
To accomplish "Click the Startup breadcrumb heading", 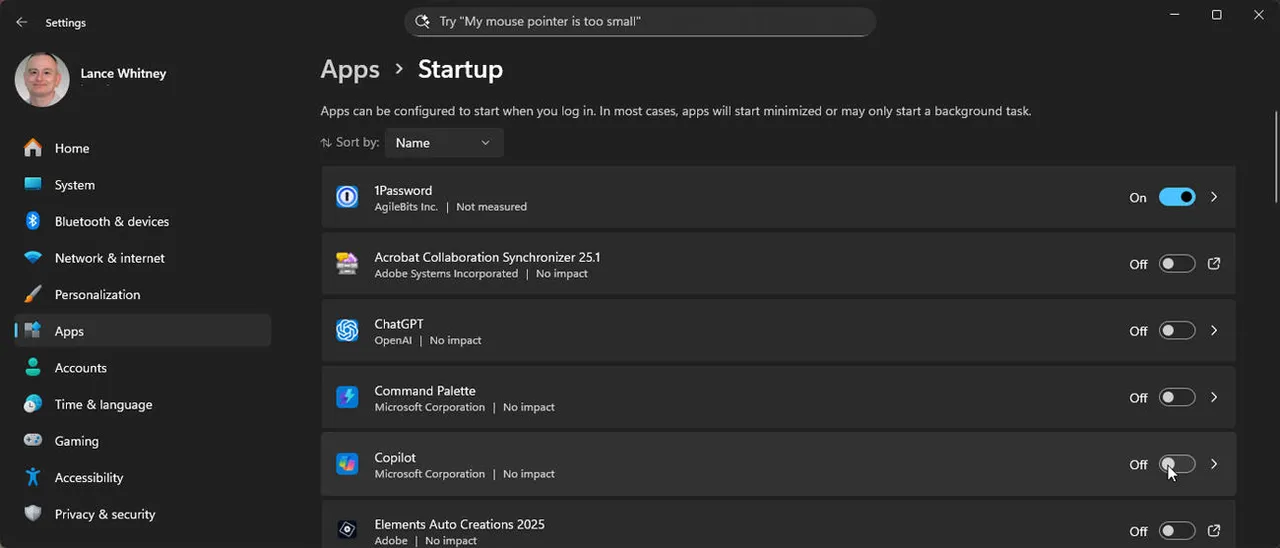I will [x=460, y=69].
